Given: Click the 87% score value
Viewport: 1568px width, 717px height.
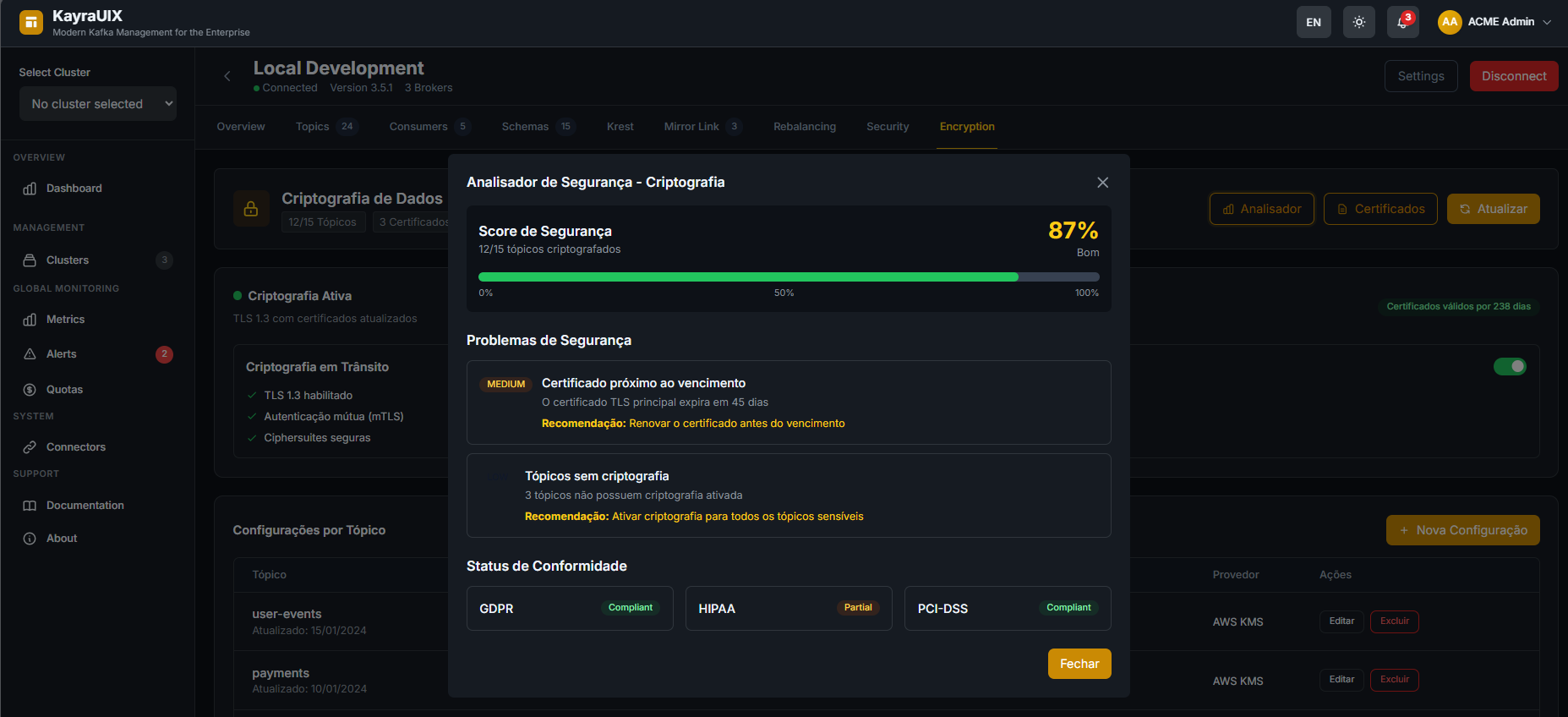Looking at the screenshot, I should (x=1074, y=230).
